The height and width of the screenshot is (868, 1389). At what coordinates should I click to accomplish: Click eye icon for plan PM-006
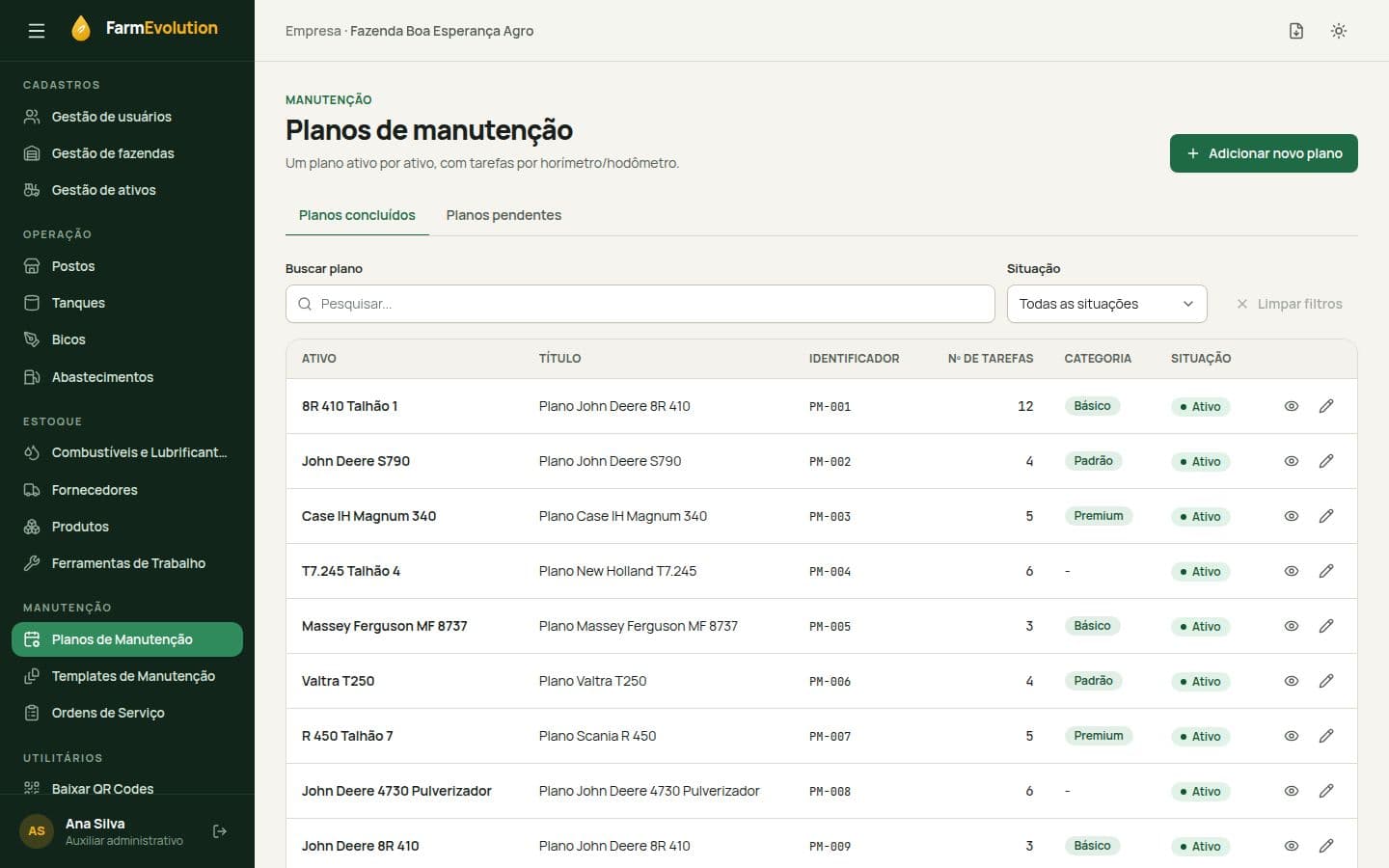(1292, 681)
